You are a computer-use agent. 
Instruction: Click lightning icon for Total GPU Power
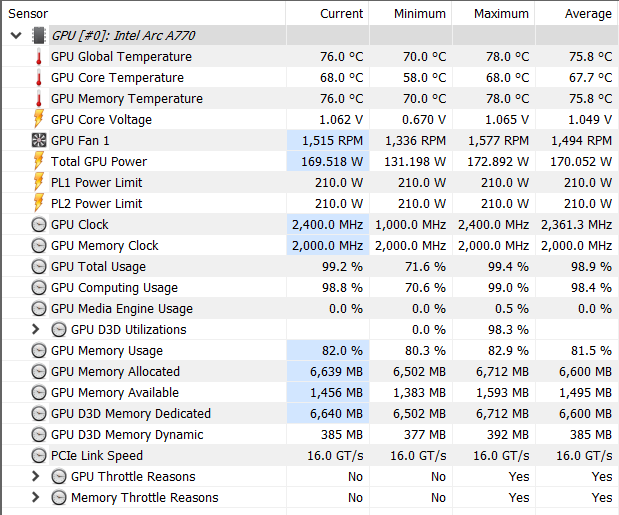coord(39,161)
